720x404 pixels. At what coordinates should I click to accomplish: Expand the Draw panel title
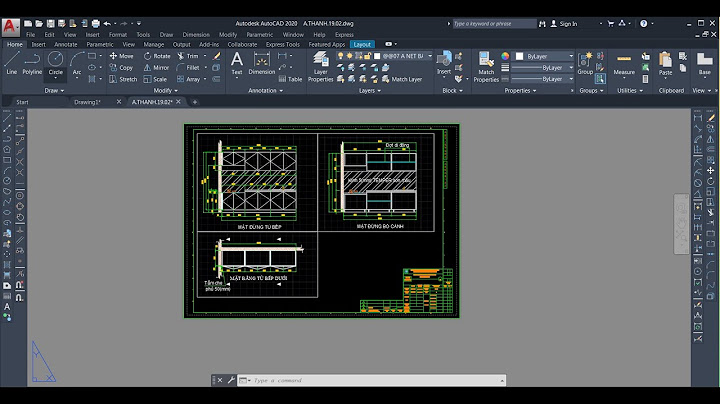[54, 90]
